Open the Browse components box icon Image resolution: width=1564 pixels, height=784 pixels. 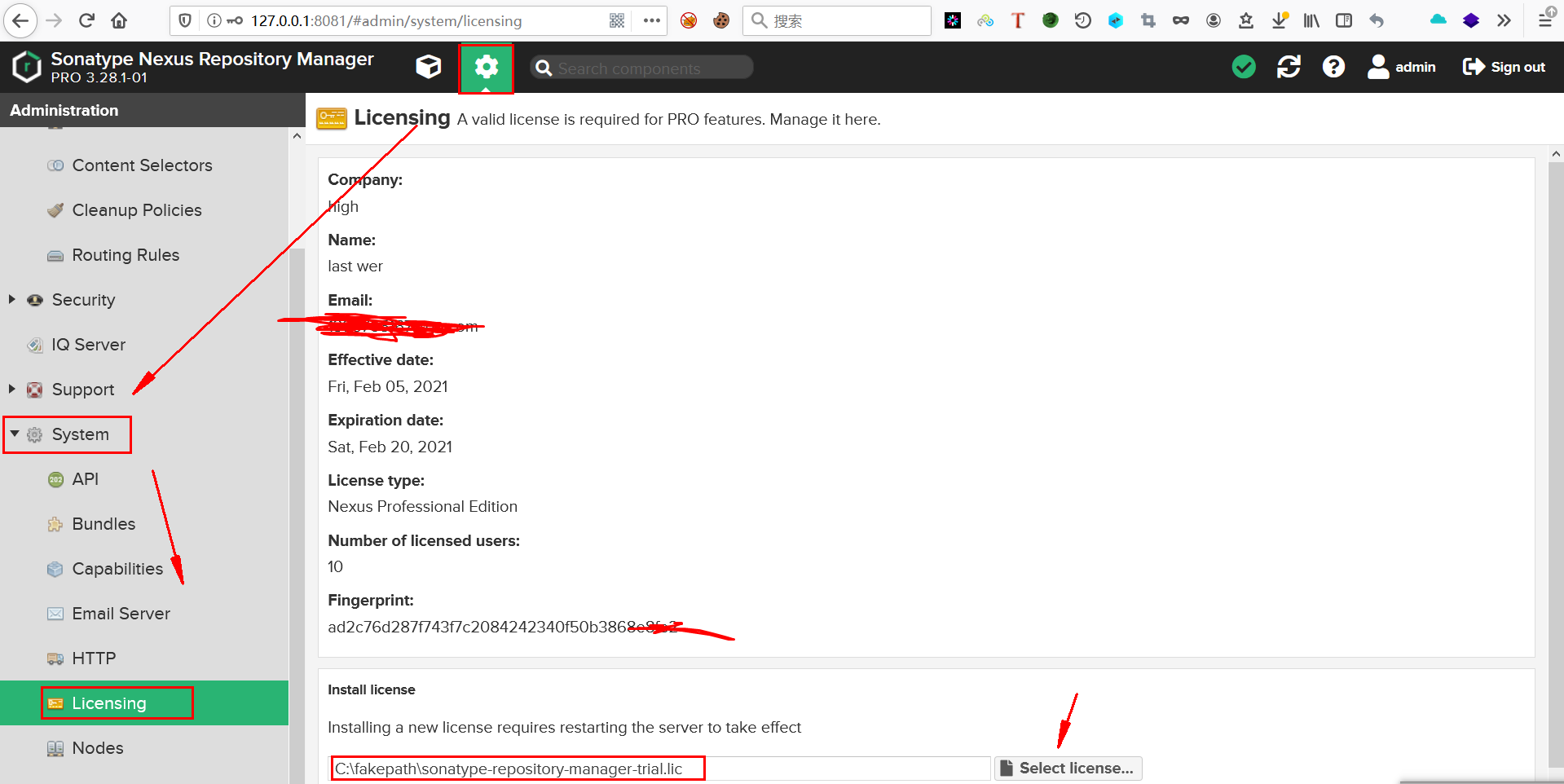pyautogui.click(x=428, y=67)
